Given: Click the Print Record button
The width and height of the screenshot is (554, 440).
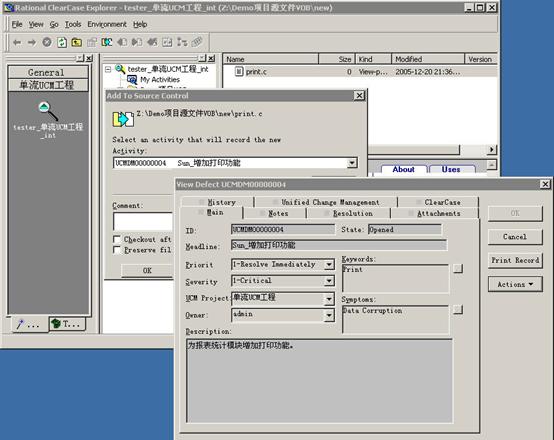Looking at the screenshot, I should coord(515,260).
